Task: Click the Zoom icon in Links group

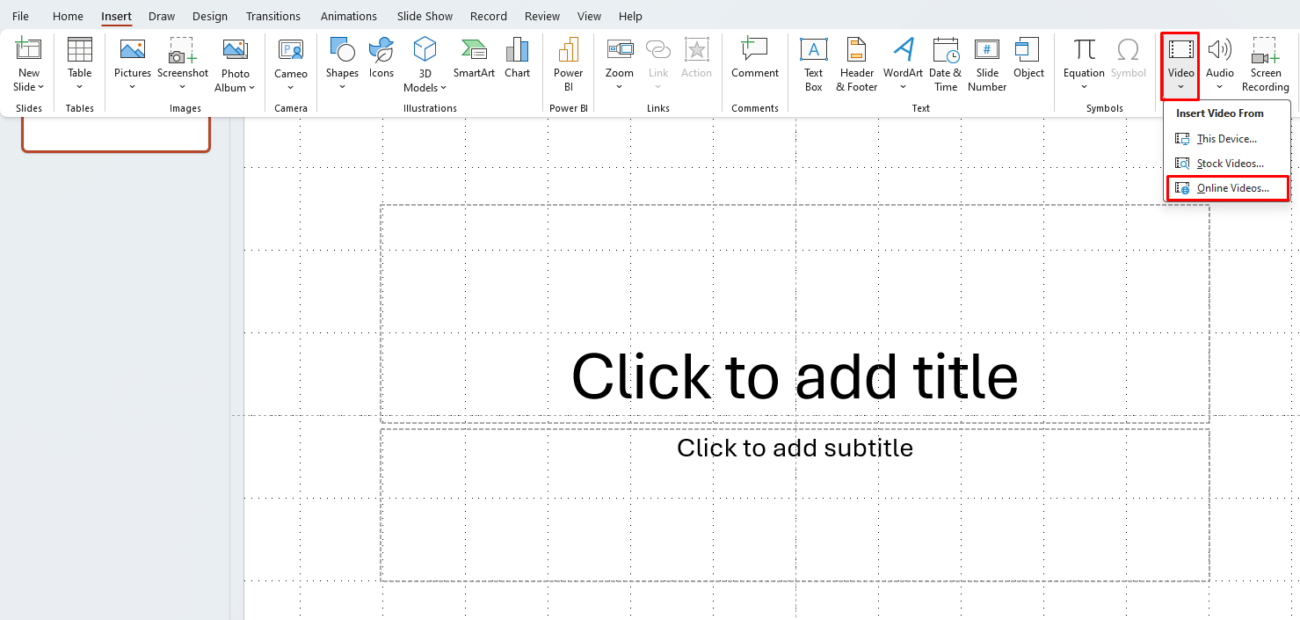Action: tap(620, 49)
